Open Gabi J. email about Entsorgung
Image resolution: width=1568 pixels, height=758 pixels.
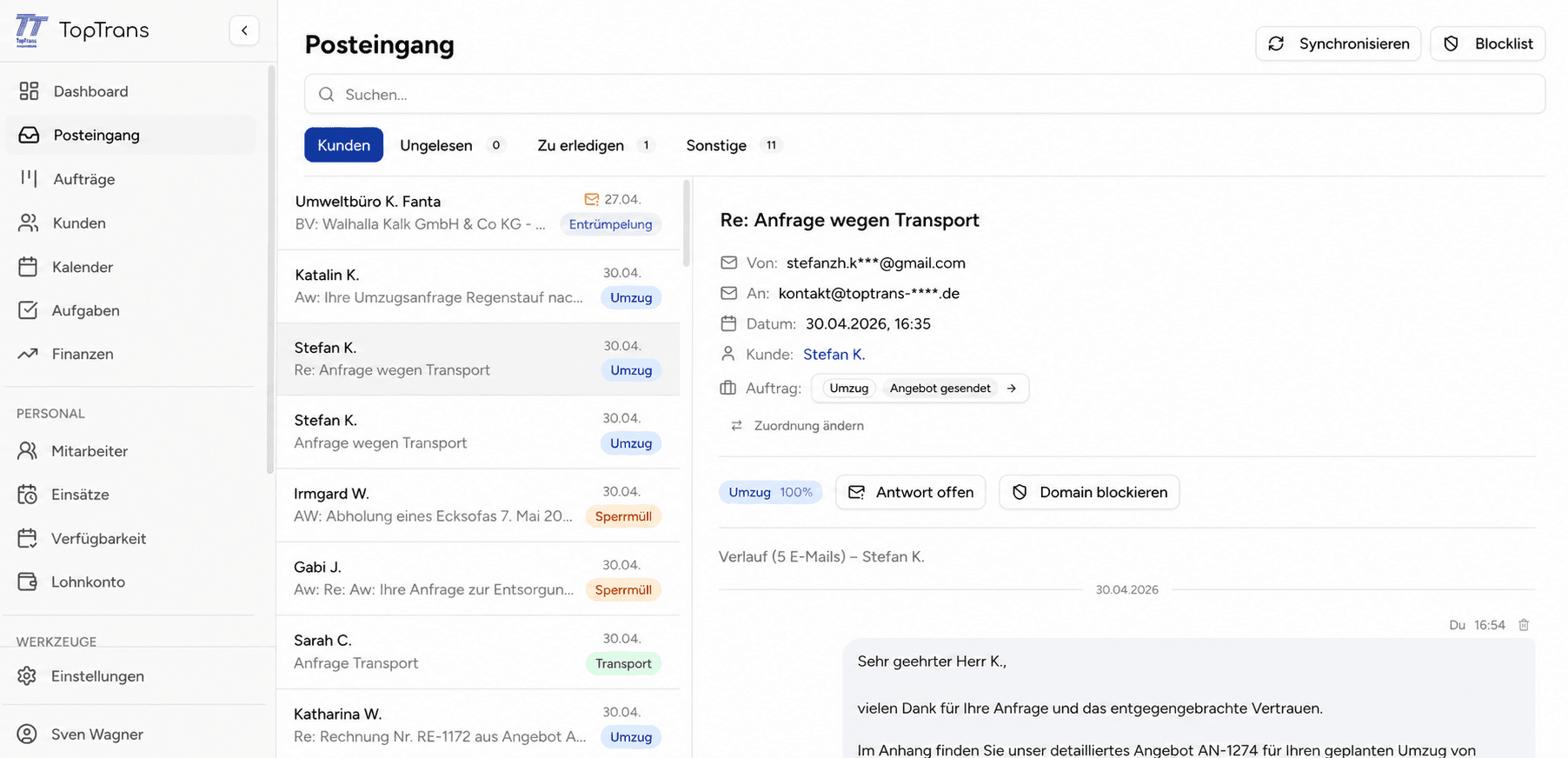pos(478,579)
